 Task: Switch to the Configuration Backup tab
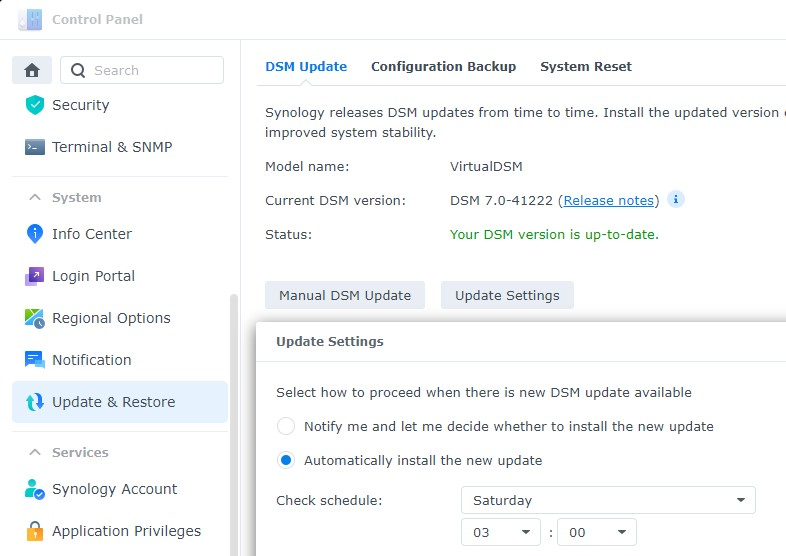[443, 67]
